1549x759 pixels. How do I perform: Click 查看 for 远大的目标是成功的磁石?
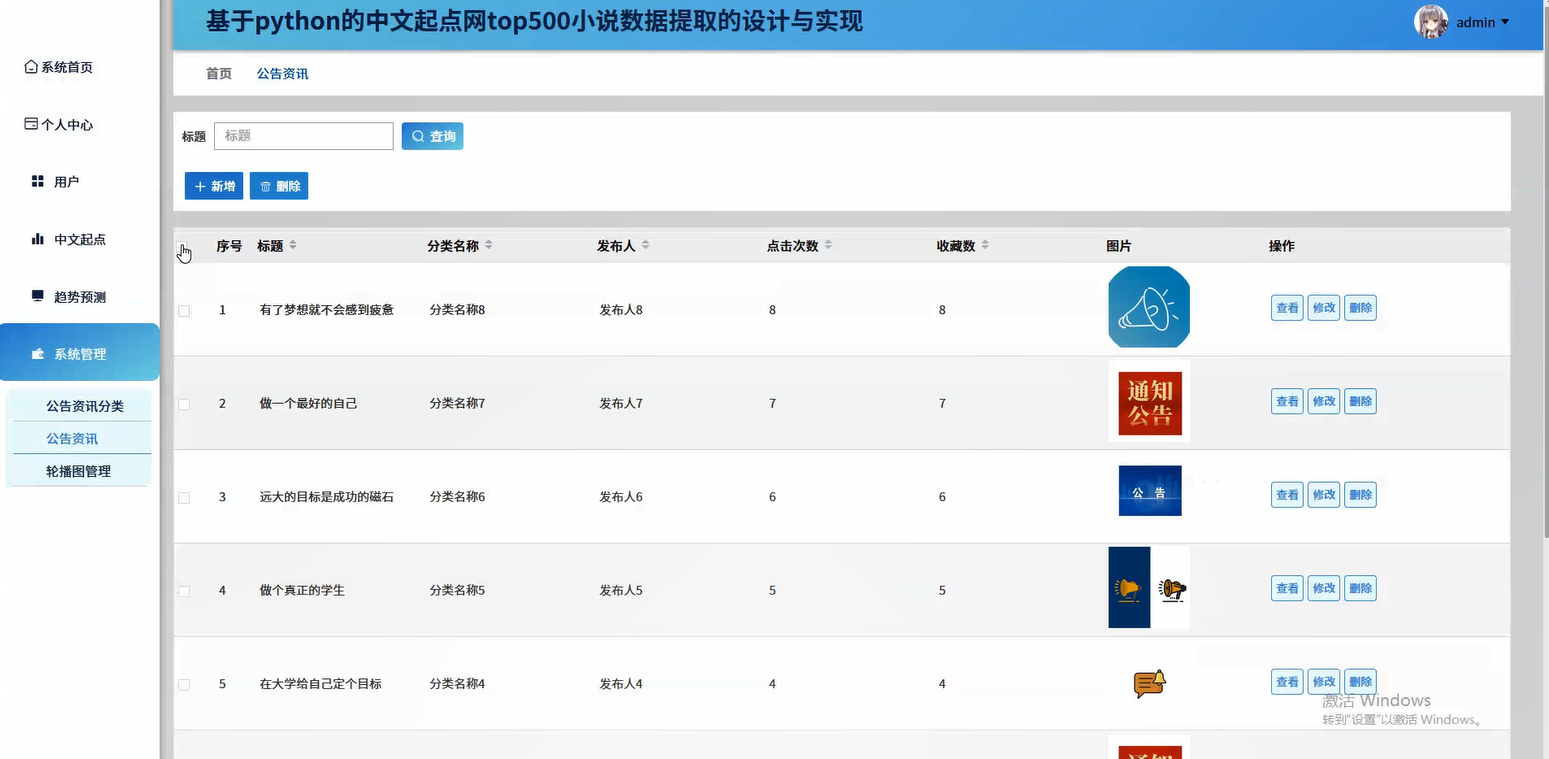[x=1287, y=495]
